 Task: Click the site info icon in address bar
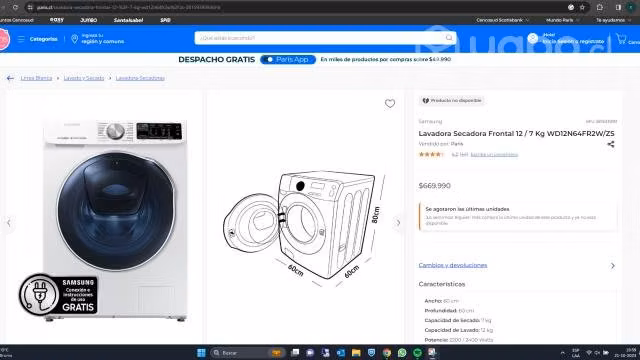[30, 7]
